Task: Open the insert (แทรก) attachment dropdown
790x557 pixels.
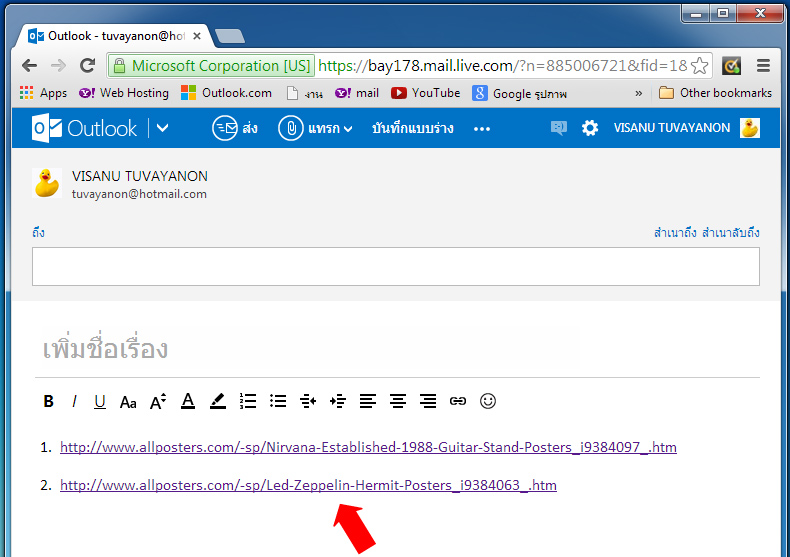Action: (316, 128)
